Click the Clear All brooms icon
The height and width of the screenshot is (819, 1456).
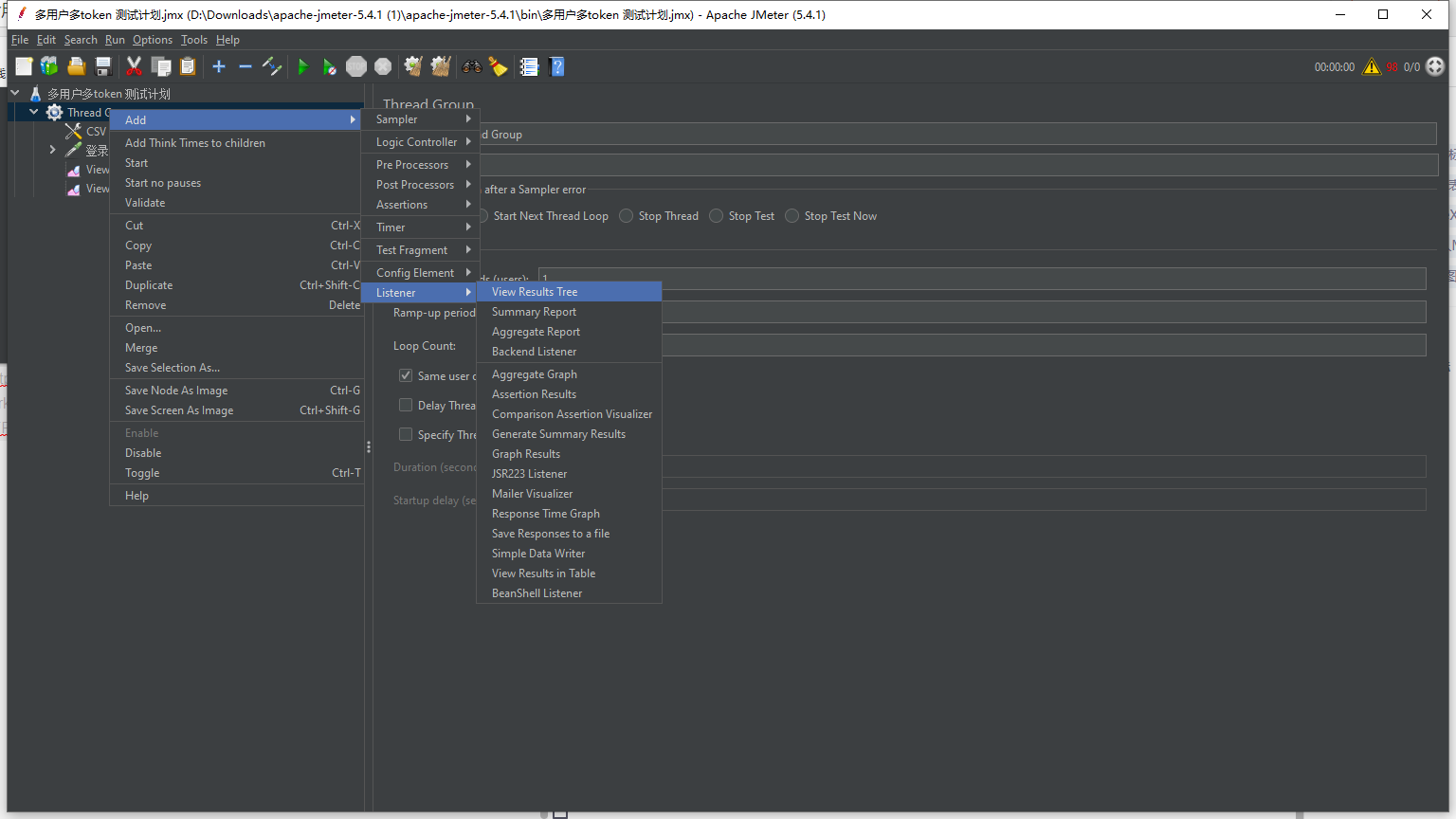click(441, 66)
